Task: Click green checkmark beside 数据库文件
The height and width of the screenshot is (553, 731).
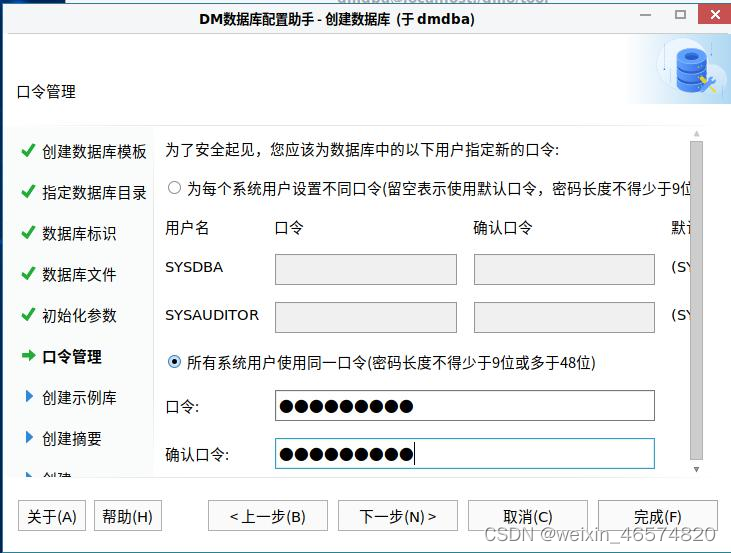Action: (x=28, y=273)
